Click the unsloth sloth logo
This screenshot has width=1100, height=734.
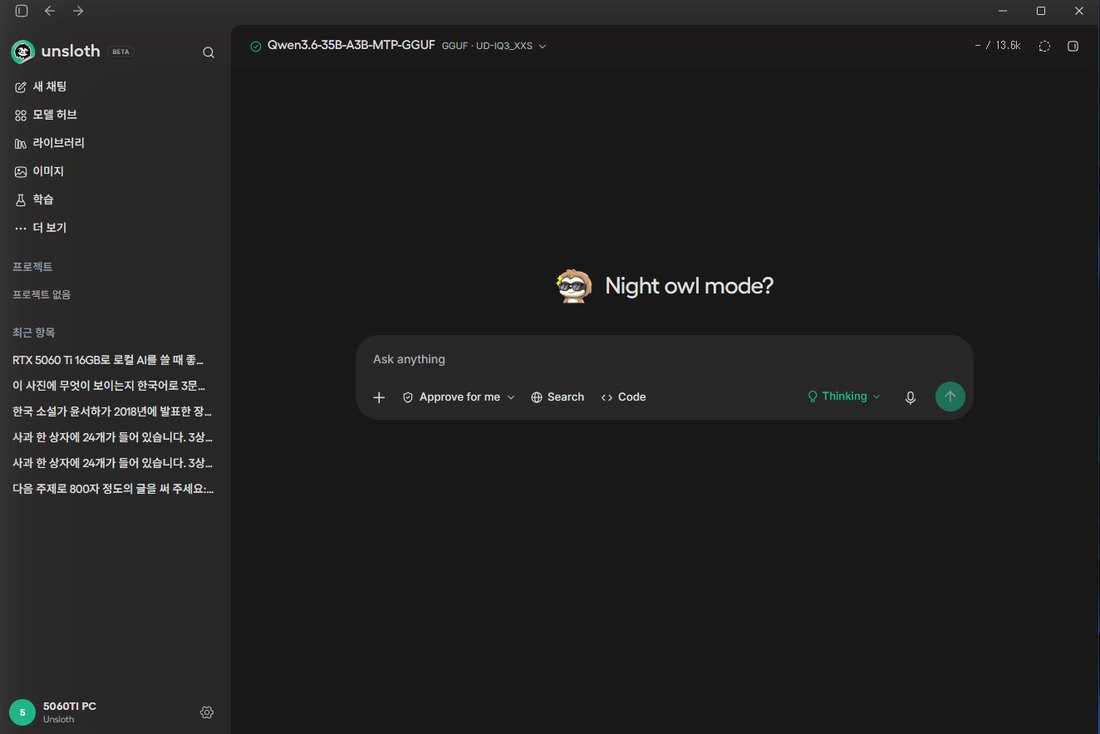pyautogui.click(x=22, y=51)
